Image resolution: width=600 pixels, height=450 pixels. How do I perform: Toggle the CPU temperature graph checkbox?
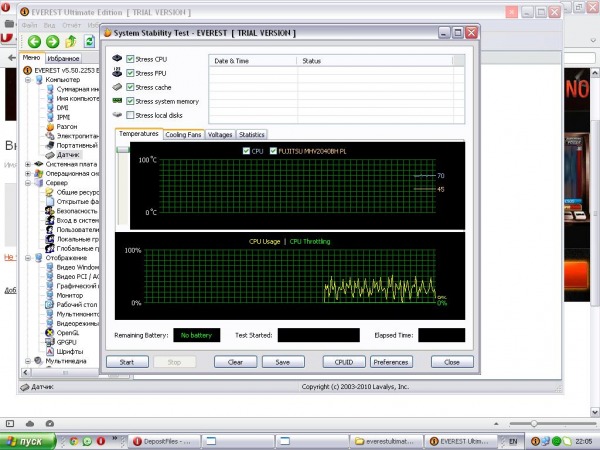246,151
